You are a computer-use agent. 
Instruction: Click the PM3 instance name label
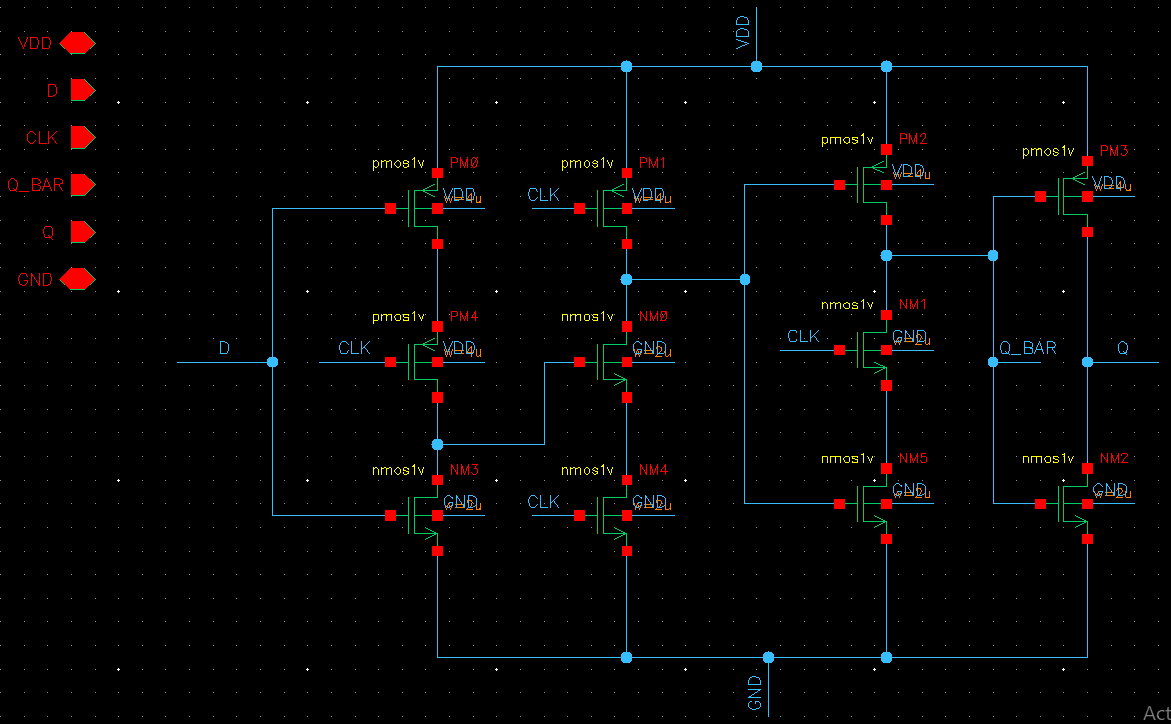pyautogui.click(x=1113, y=151)
